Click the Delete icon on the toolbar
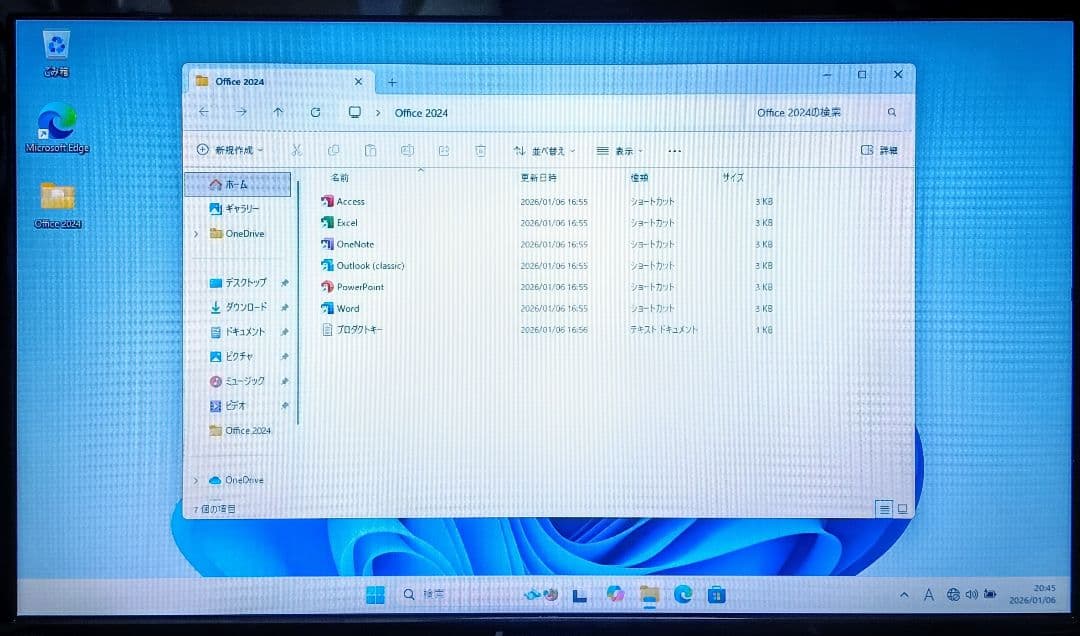Screen dimensions: 1080x636 [x=481, y=150]
